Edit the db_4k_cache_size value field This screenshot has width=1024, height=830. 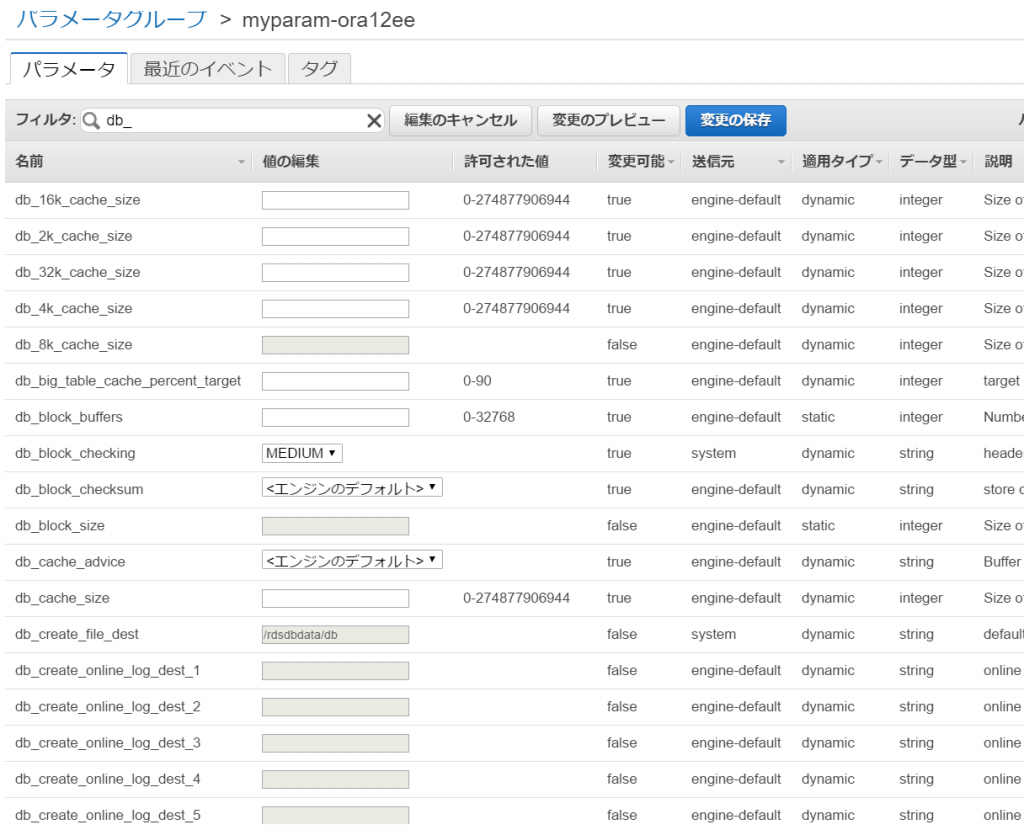[336, 309]
